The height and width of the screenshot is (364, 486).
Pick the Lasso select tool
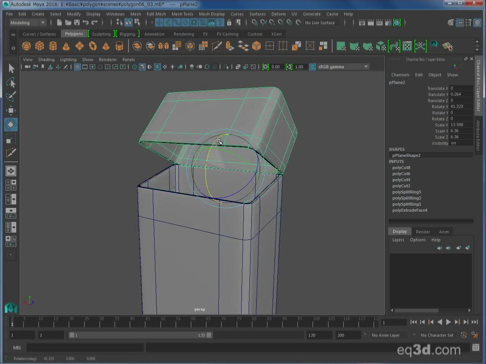(11, 82)
